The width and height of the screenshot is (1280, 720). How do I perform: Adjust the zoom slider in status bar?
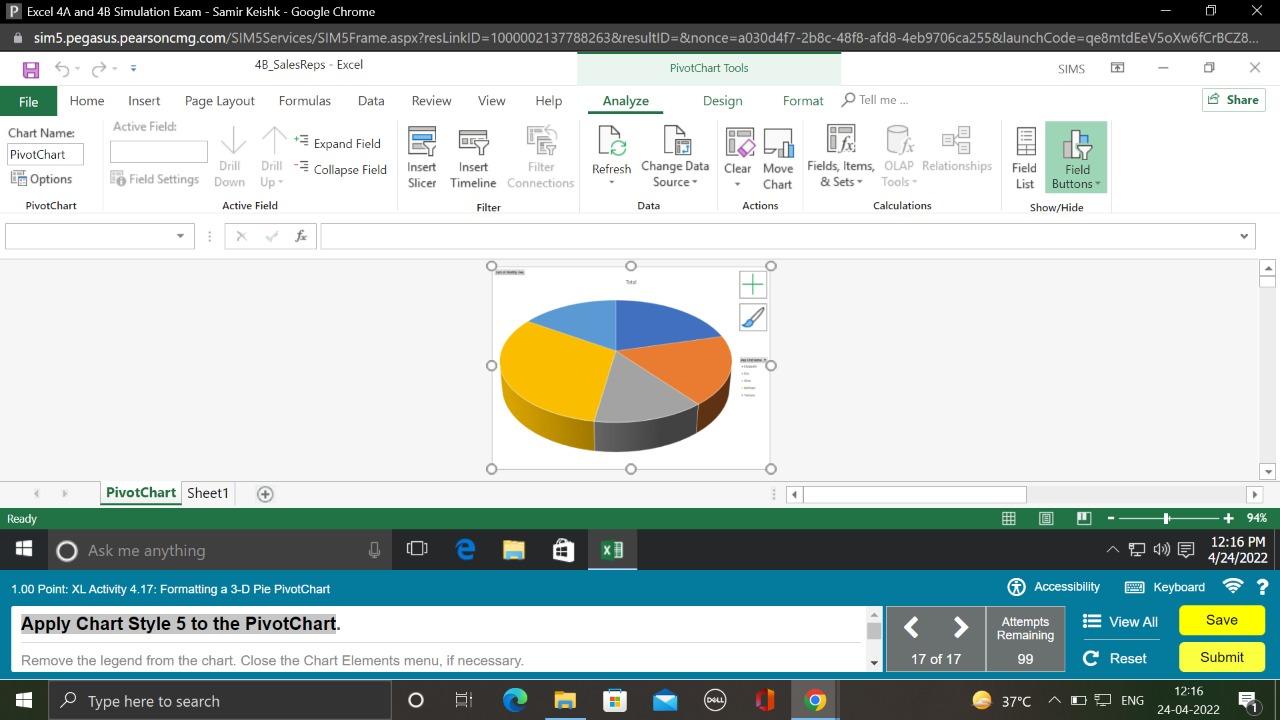pos(1167,518)
